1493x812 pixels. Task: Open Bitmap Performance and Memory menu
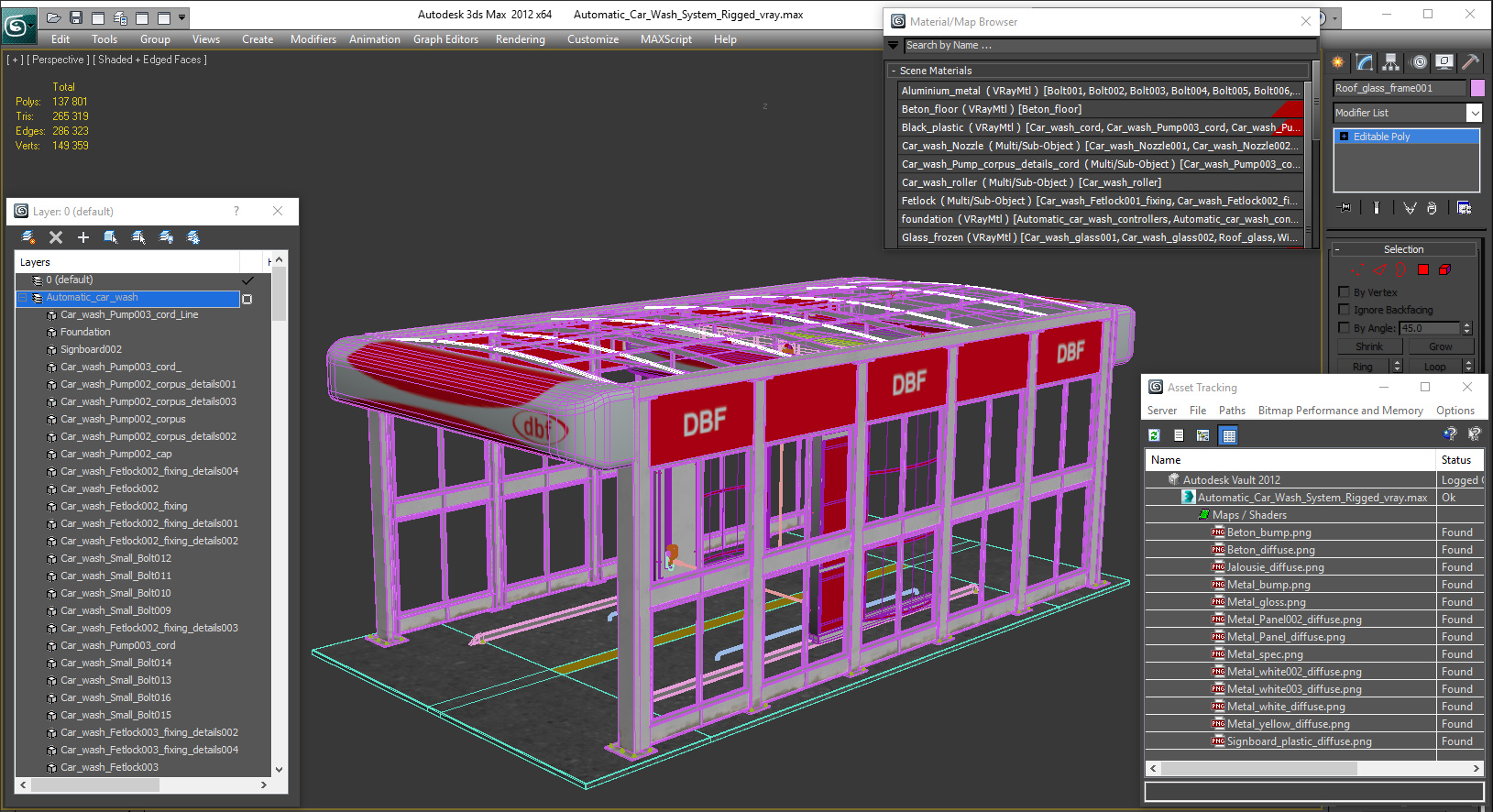(x=1340, y=411)
